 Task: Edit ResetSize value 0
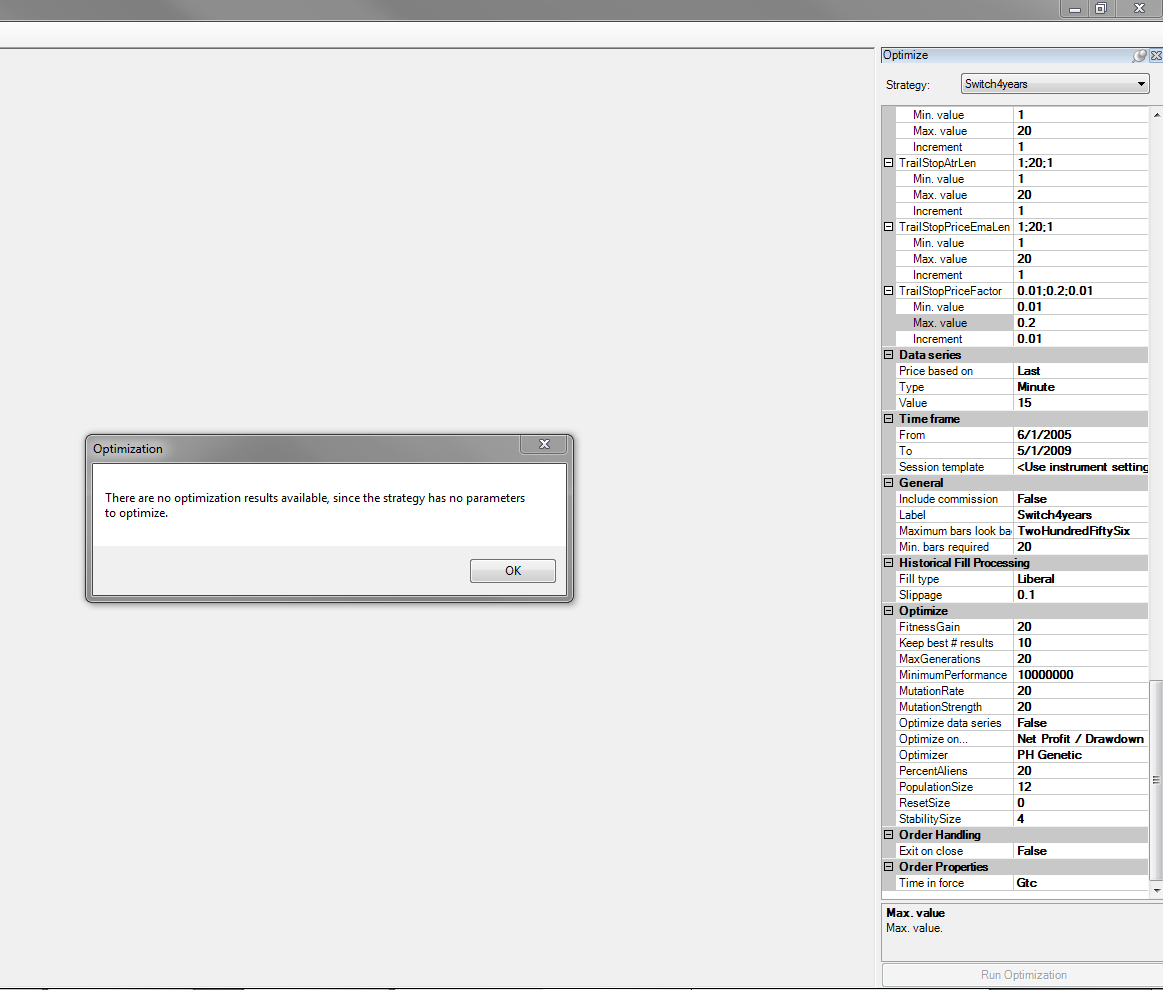[1081, 803]
